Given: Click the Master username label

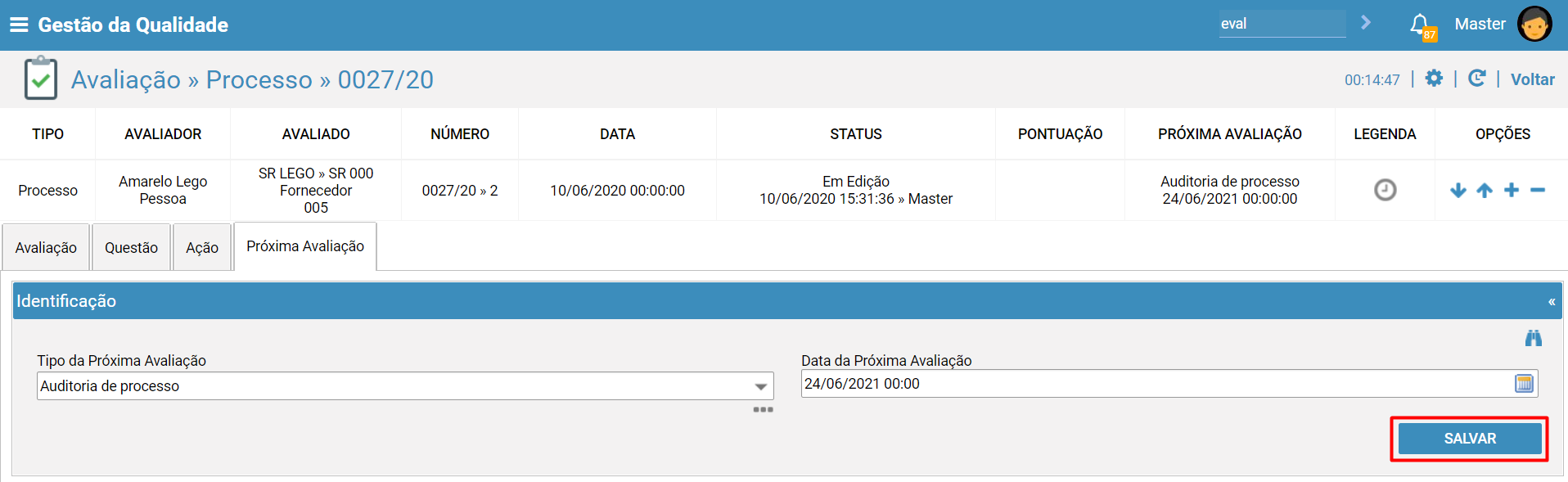Looking at the screenshot, I should point(1480,24).
